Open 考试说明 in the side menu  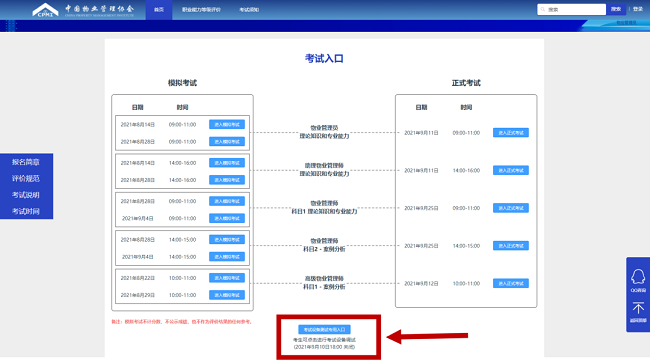(26, 195)
